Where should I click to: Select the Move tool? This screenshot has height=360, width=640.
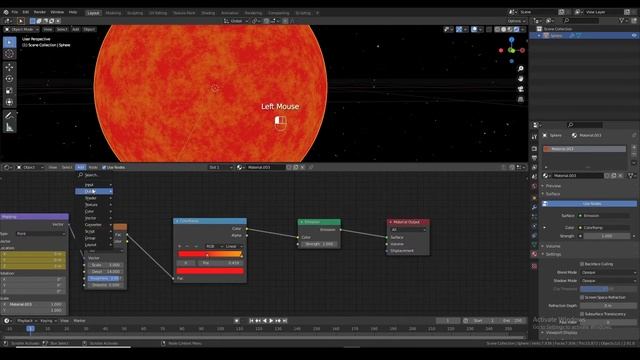coord(10,67)
